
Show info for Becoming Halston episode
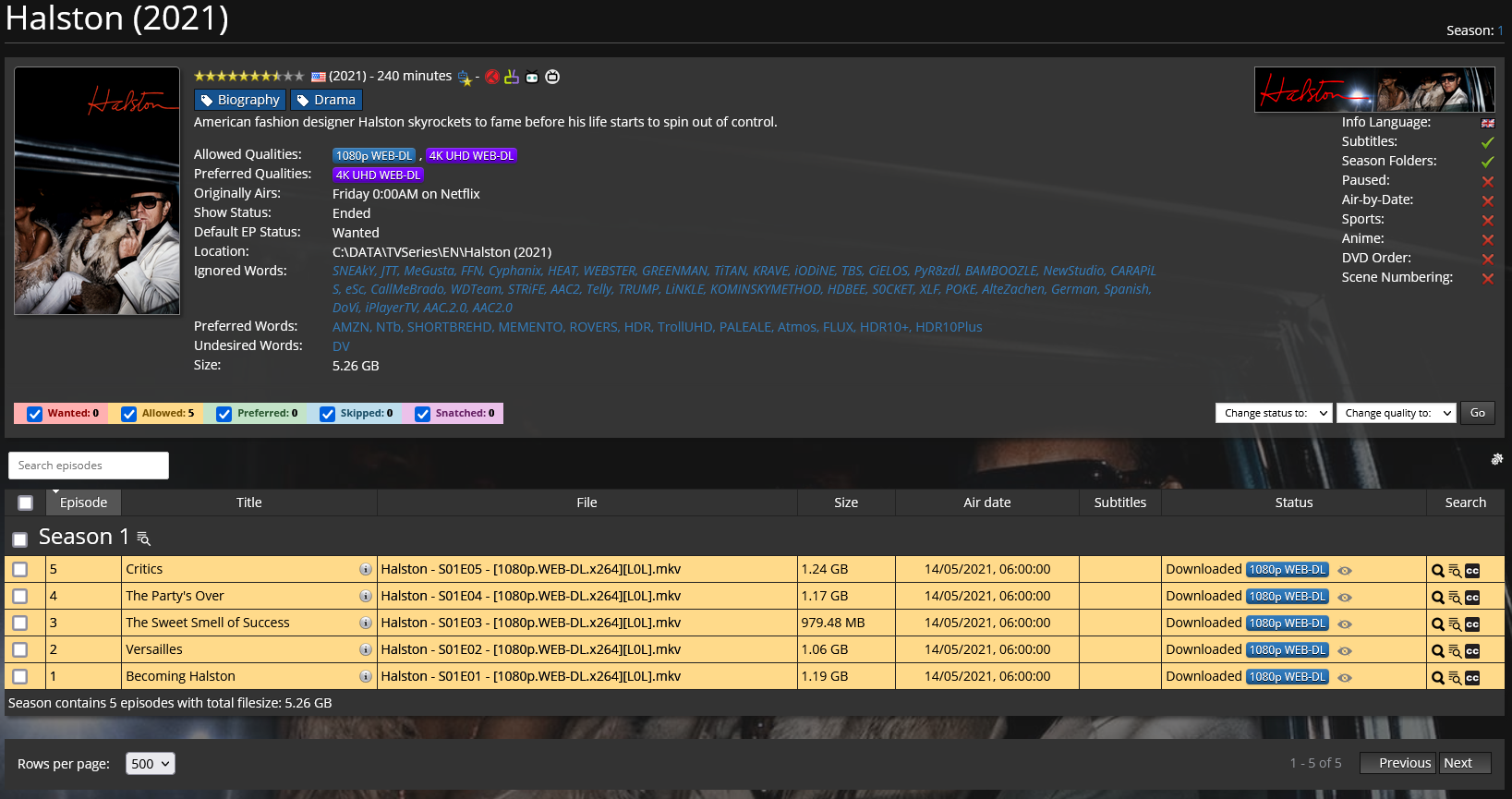click(366, 677)
